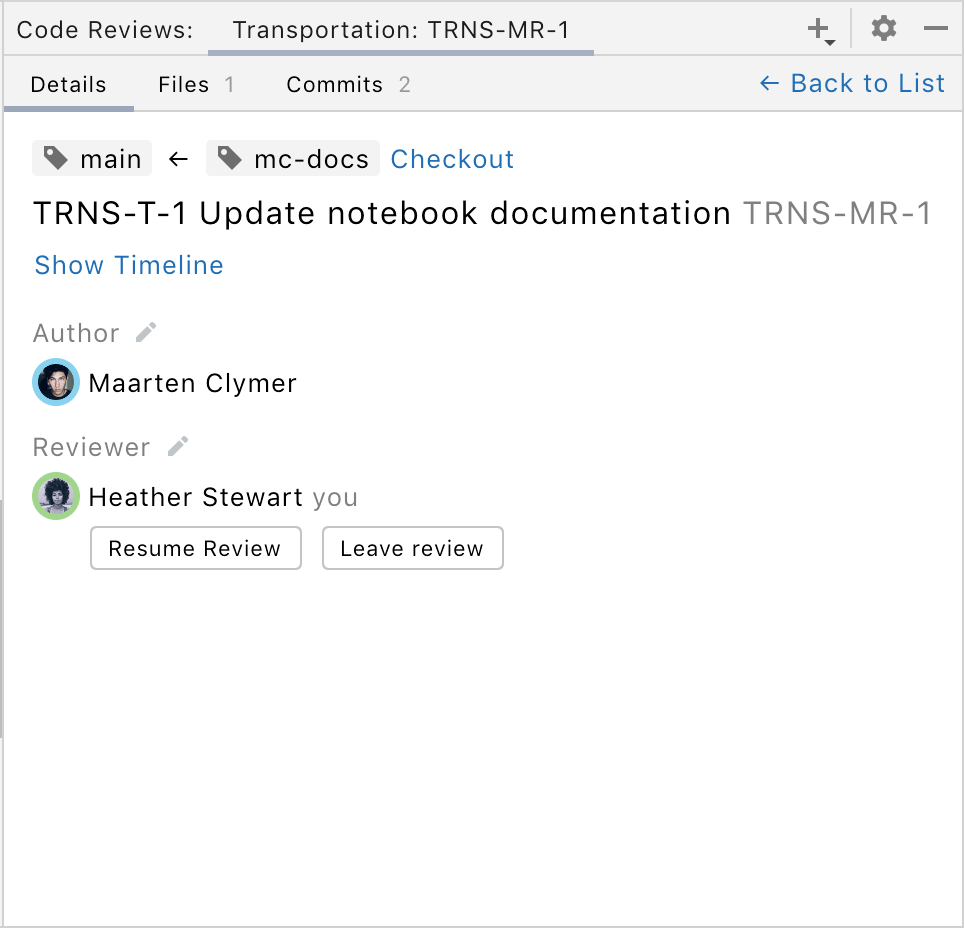This screenshot has width=964, height=928.
Task: Click the Resume Review button
Action: [196, 548]
